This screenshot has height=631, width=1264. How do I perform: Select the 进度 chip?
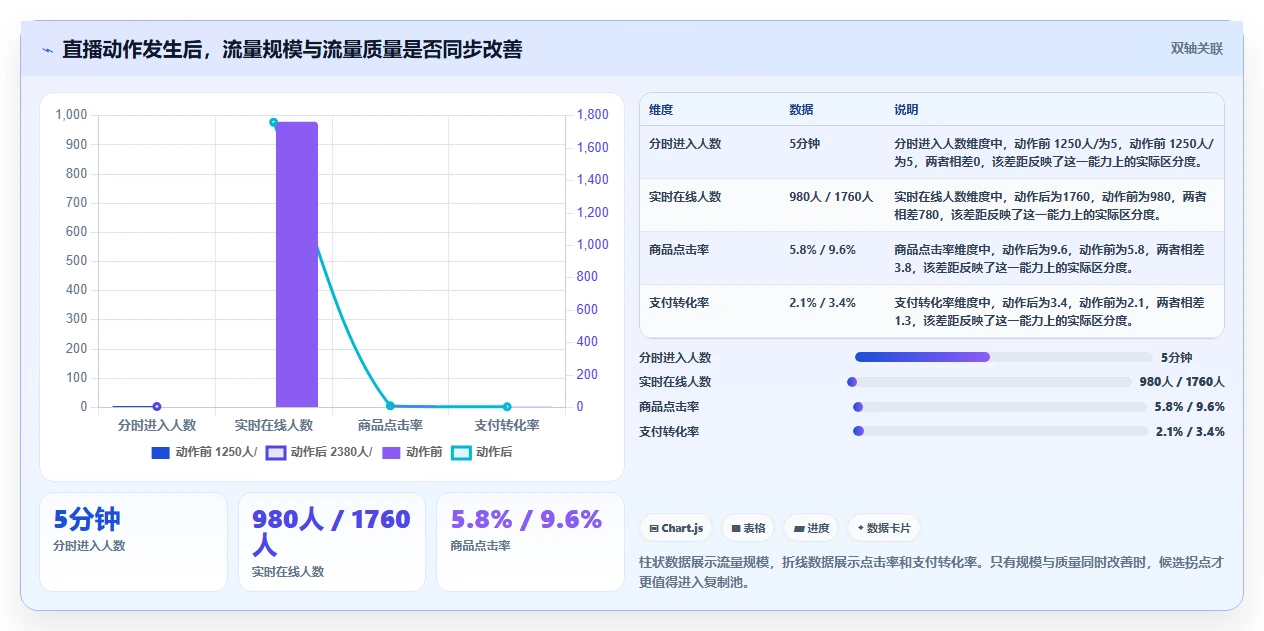(x=811, y=528)
